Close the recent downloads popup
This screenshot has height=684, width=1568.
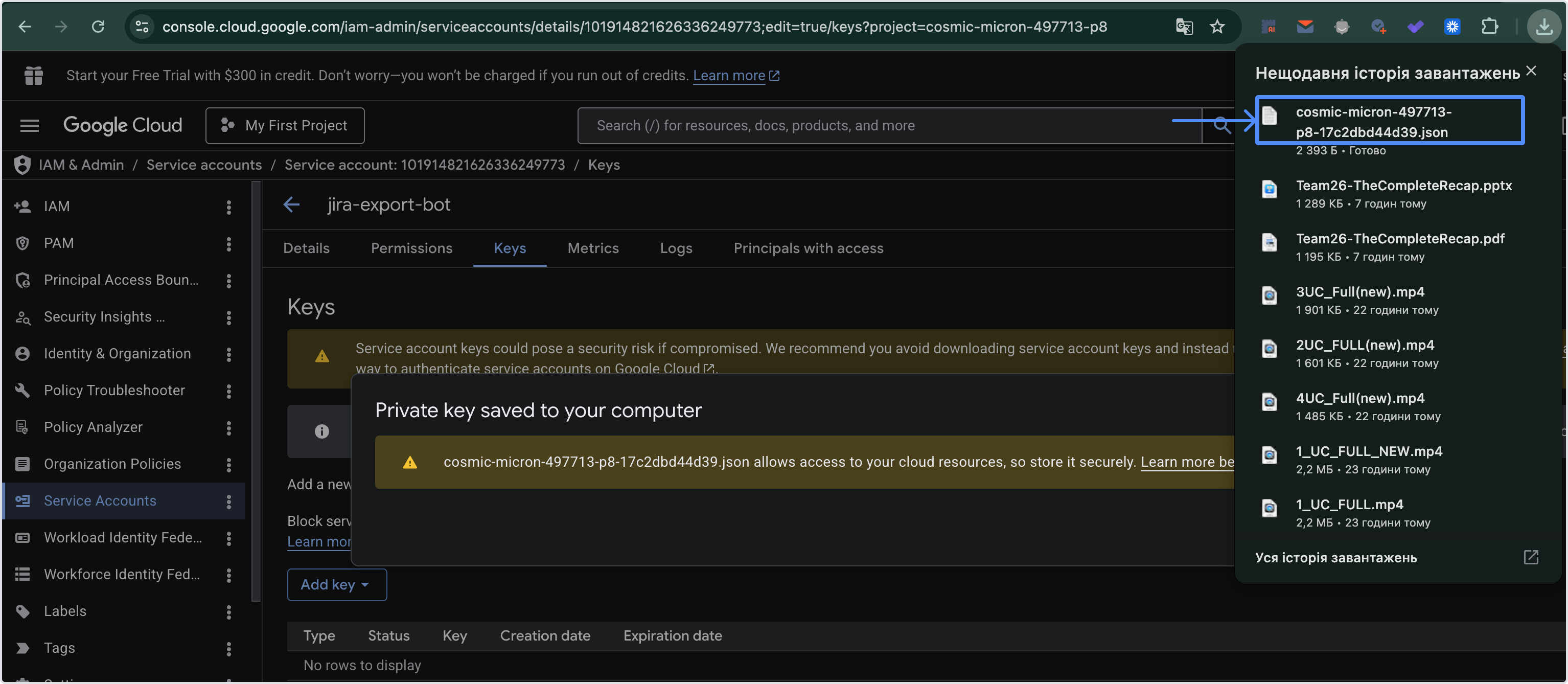pyautogui.click(x=1531, y=71)
